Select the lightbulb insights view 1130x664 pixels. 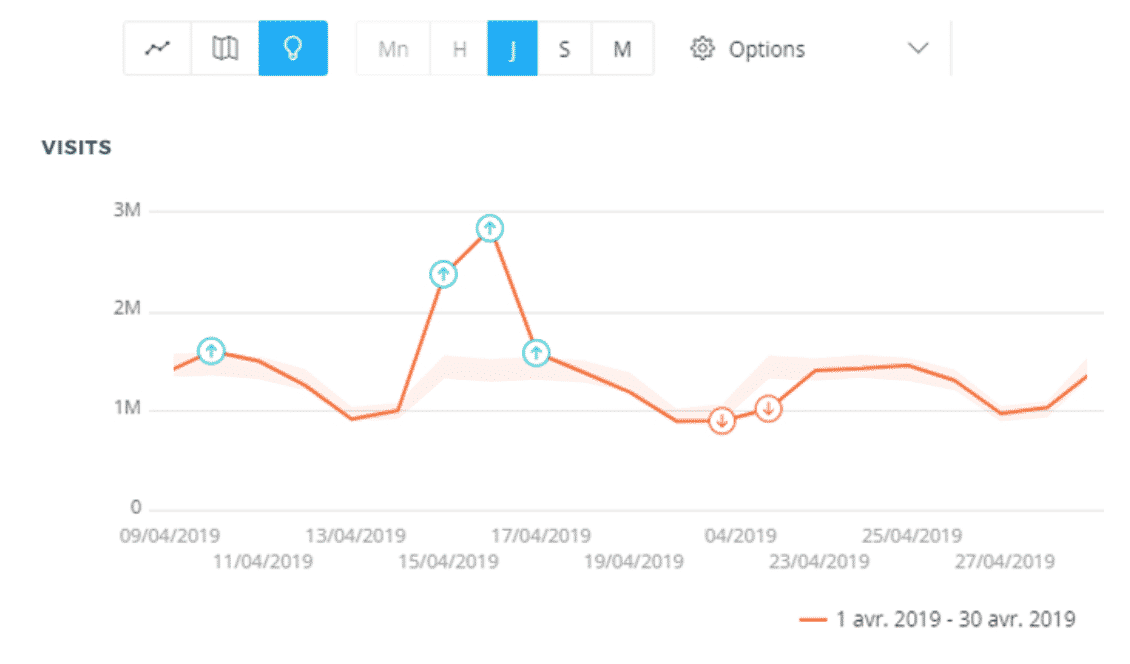293,48
